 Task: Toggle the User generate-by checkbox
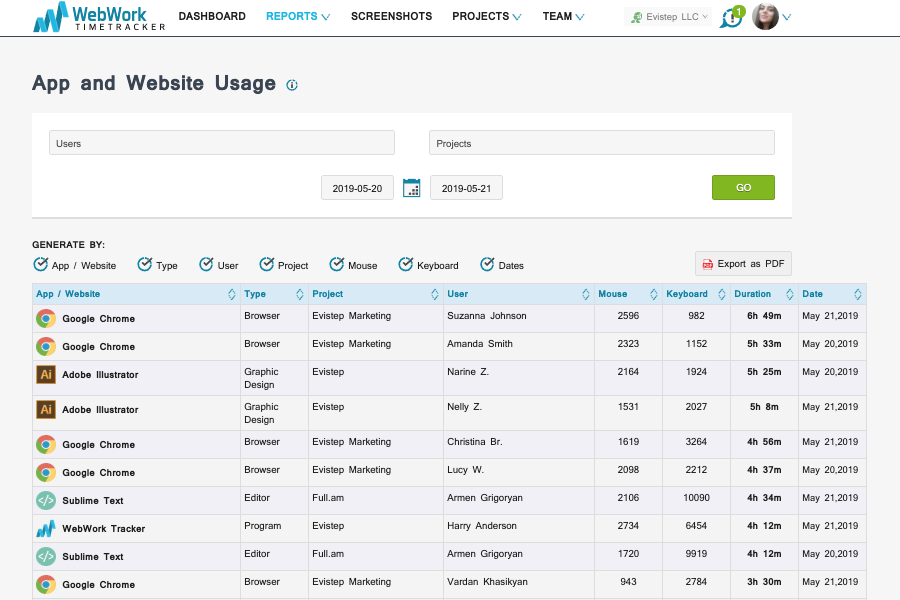206,264
